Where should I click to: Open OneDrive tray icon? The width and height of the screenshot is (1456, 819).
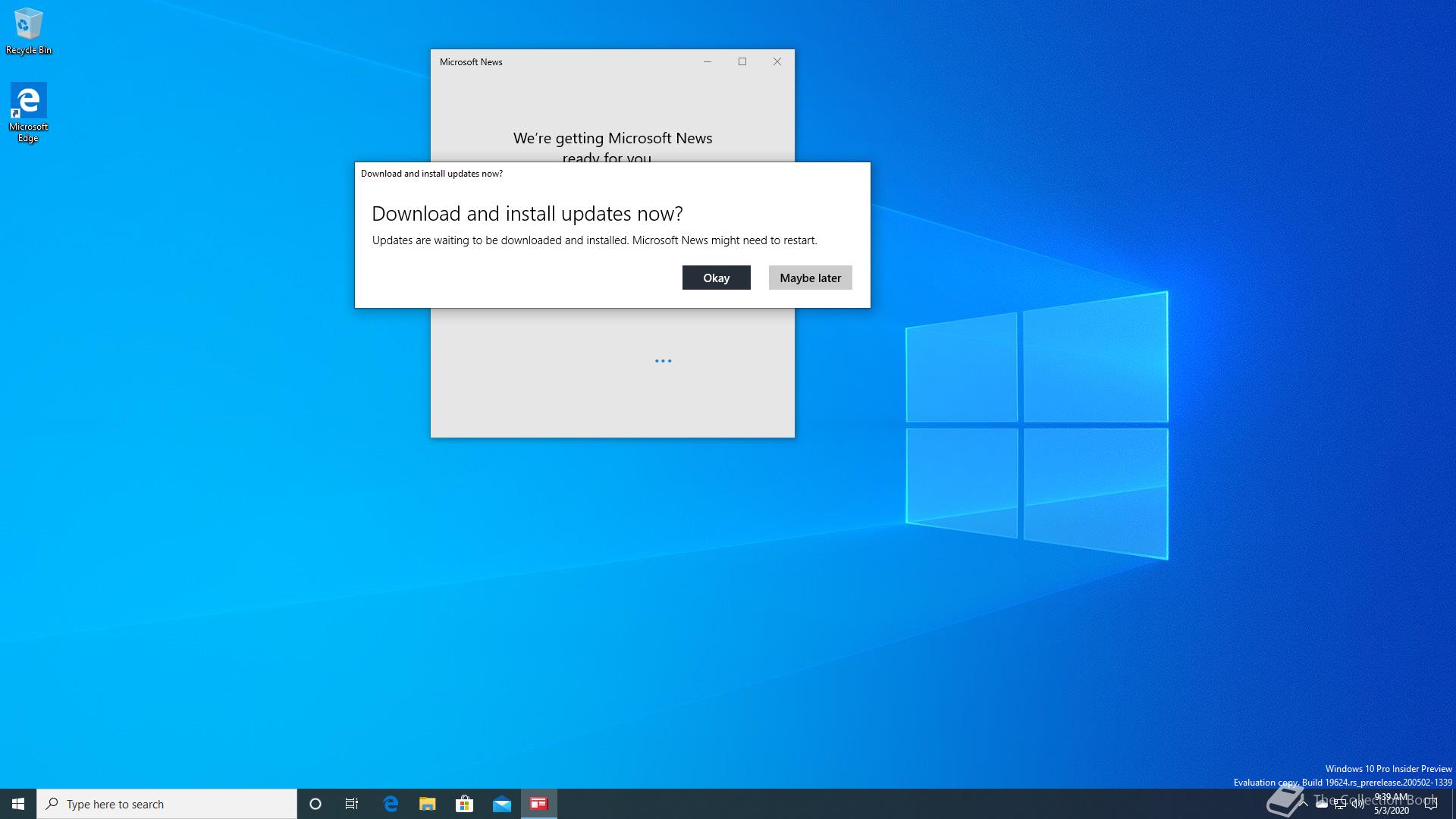[1322, 804]
